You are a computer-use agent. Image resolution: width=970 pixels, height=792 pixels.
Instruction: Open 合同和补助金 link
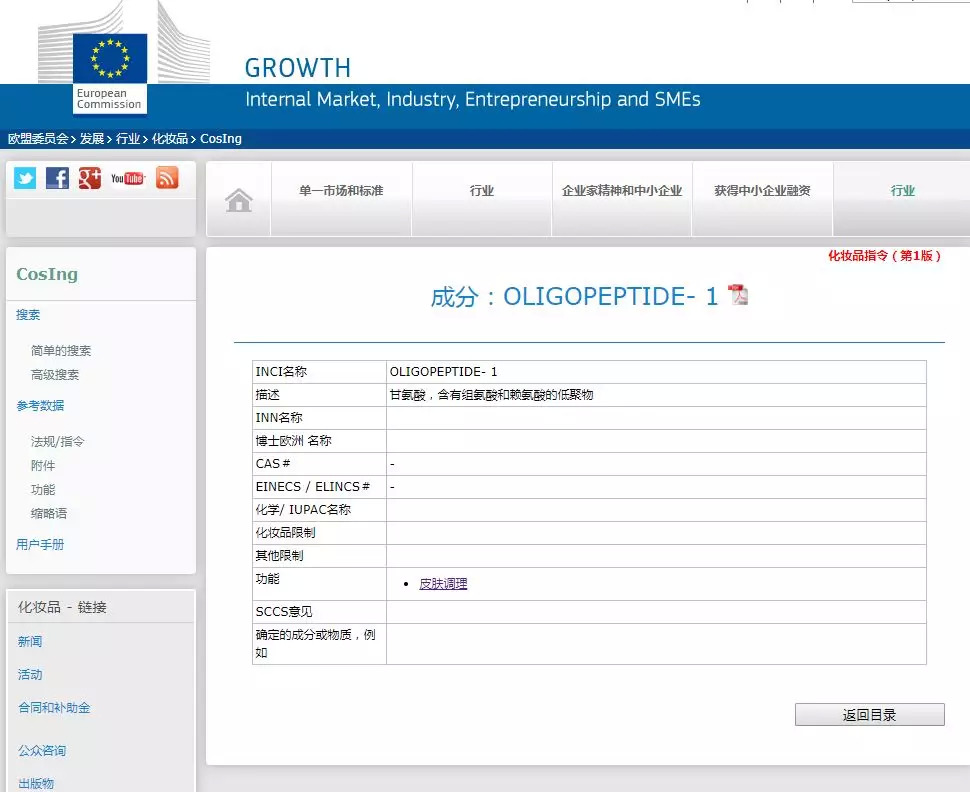[54, 708]
